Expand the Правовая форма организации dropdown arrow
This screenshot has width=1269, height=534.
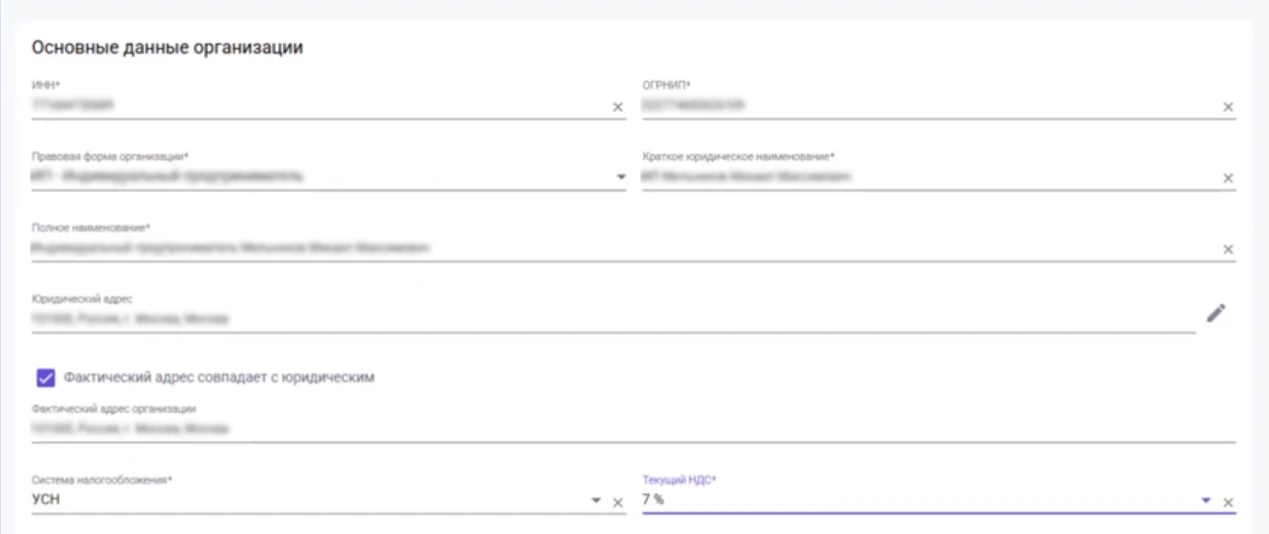coord(620,178)
